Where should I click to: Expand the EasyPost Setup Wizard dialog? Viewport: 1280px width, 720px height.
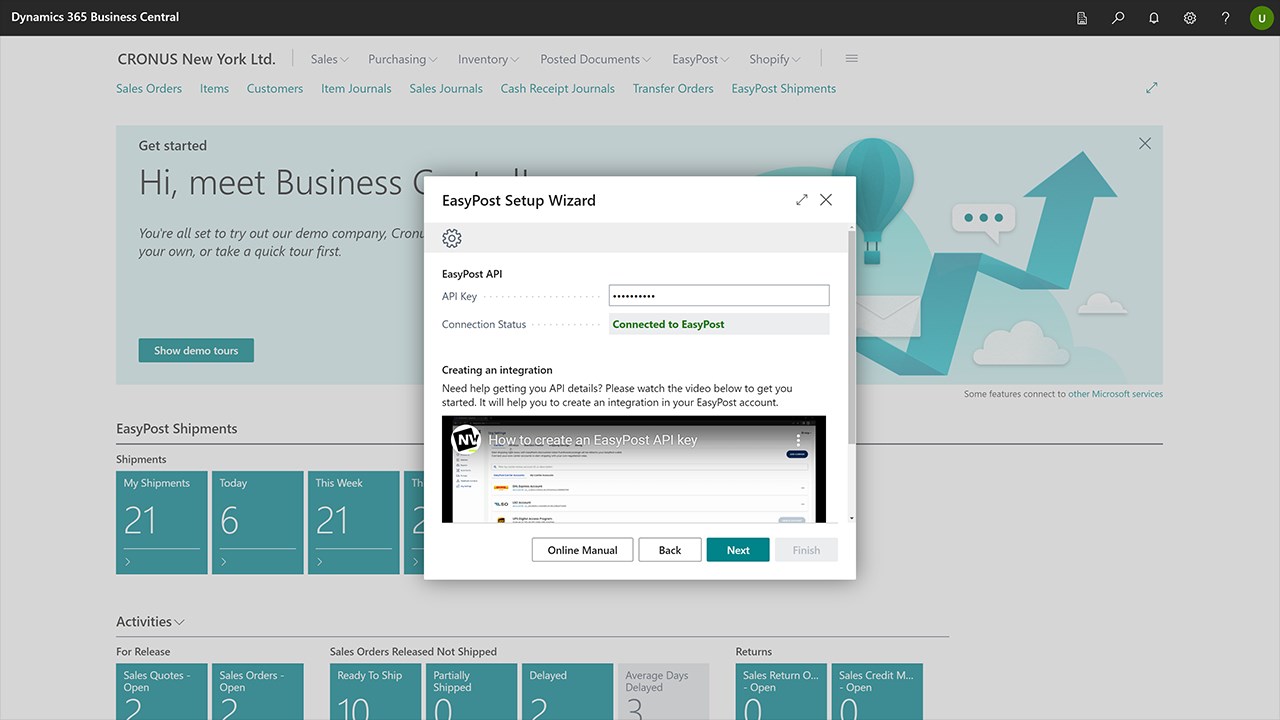pos(802,200)
